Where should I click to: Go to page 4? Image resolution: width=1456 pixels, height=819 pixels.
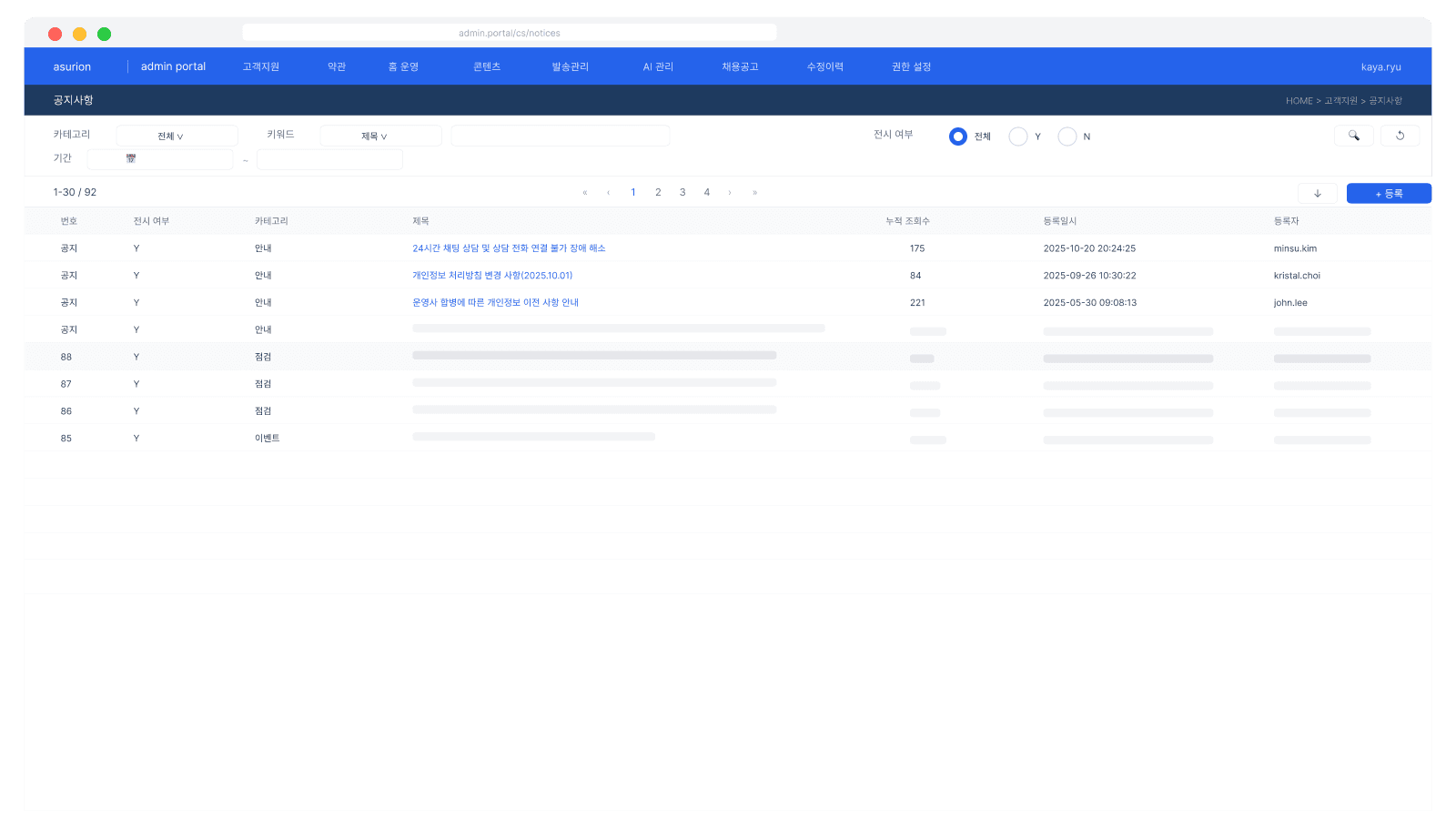[x=706, y=193]
